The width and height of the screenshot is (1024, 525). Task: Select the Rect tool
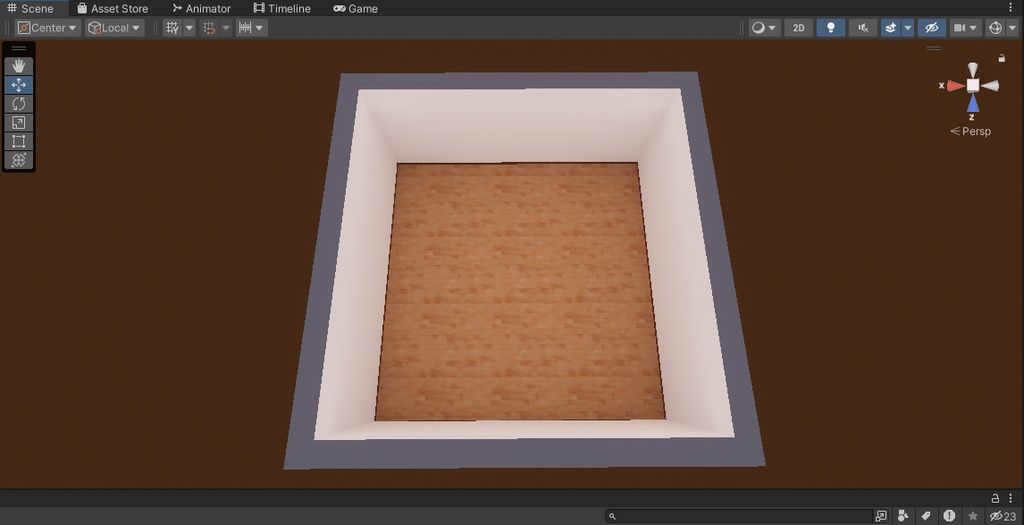pos(18,142)
